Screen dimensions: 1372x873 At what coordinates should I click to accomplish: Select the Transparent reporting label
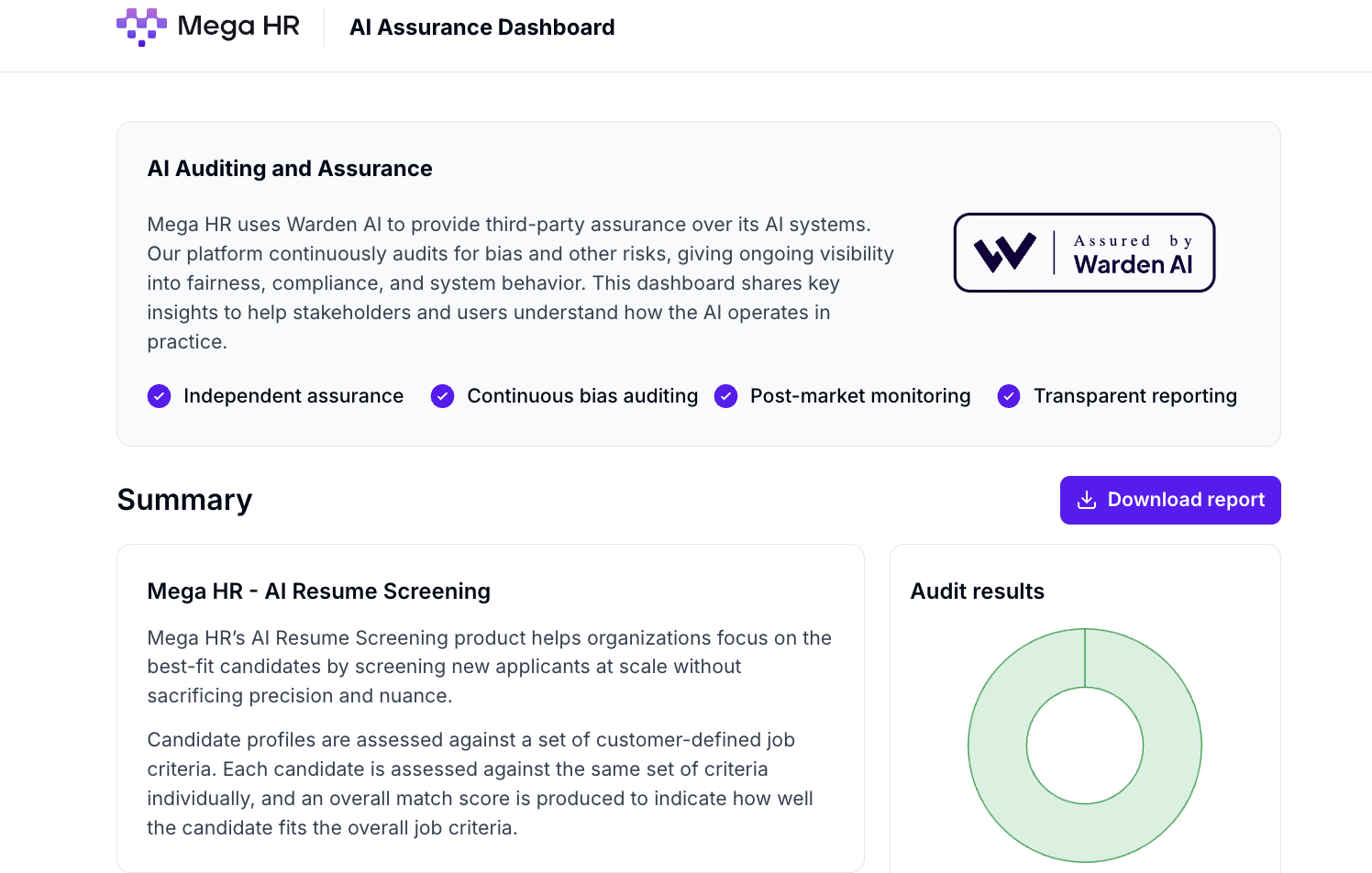pyautogui.click(x=1135, y=396)
